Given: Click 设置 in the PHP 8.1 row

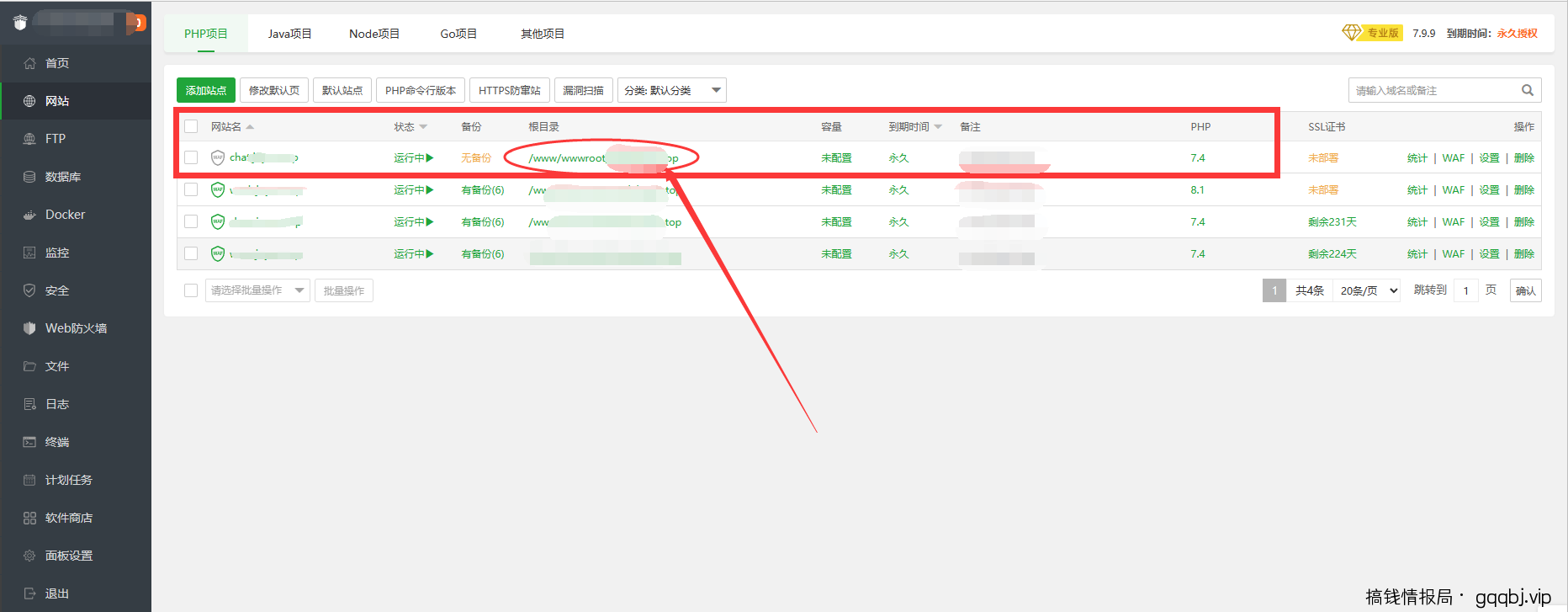Looking at the screenshot, I should (x=1489, y=189).
